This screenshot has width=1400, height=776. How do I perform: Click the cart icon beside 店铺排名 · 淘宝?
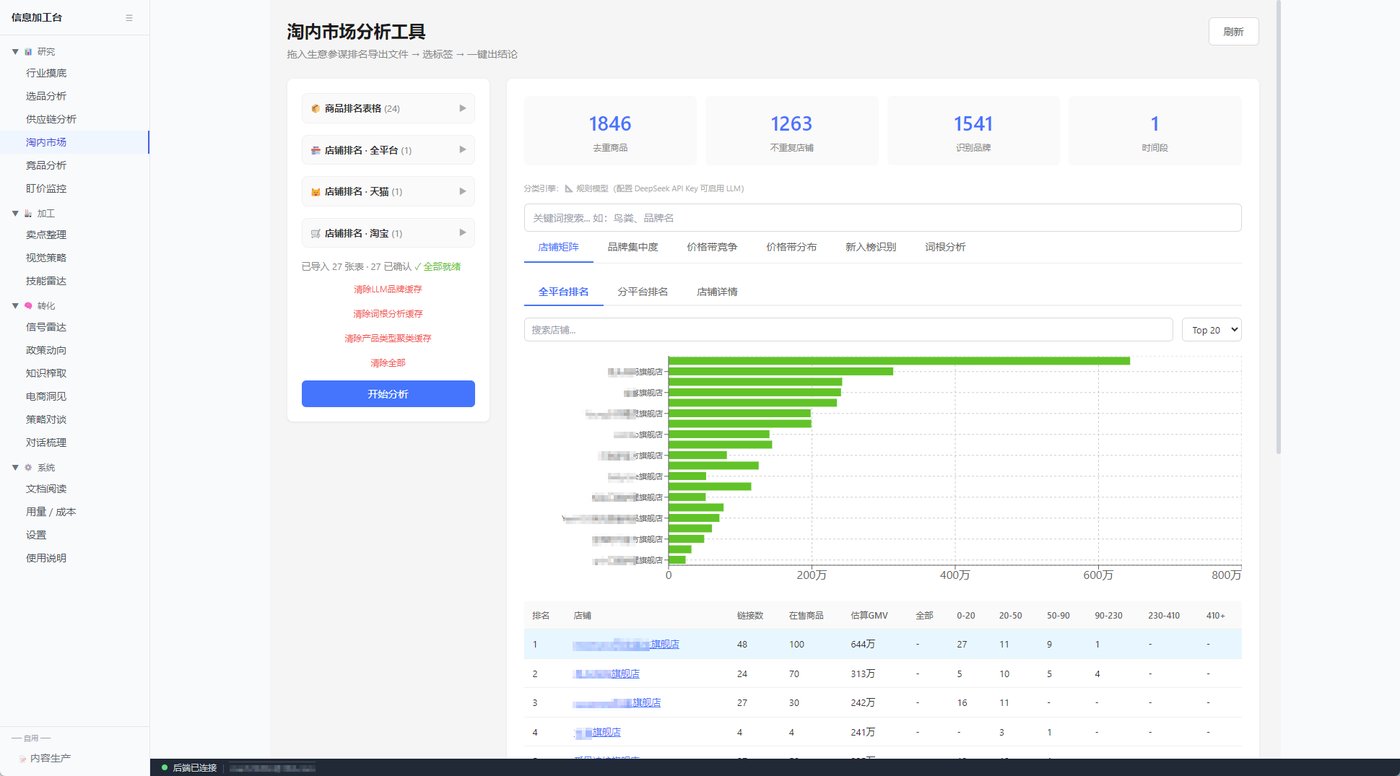(x=315, y=233)
